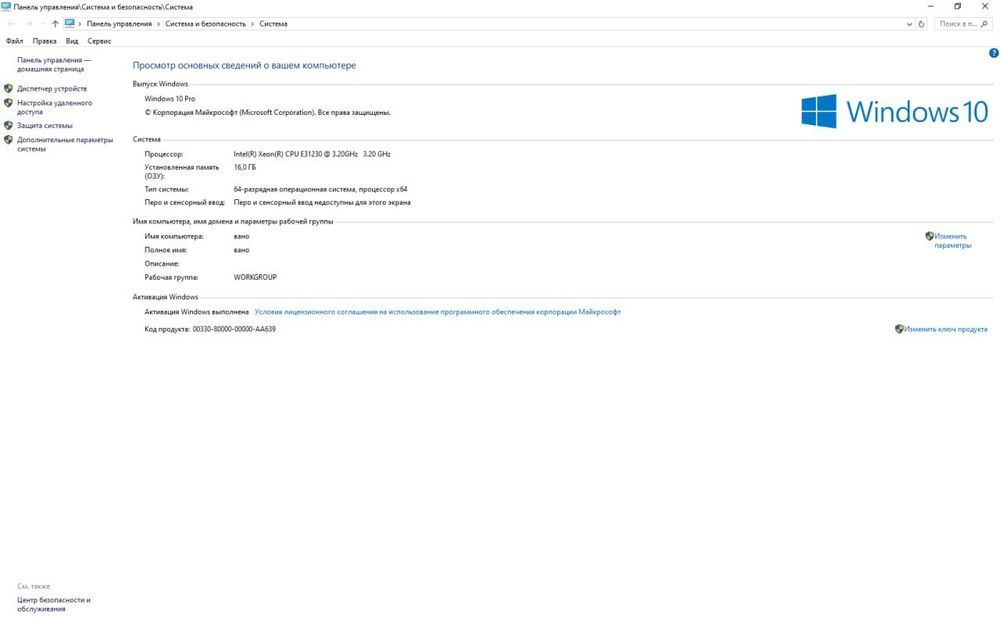Refresh the address bar view
This screenshot has height=625, width=1000.
tap(922, 24)
